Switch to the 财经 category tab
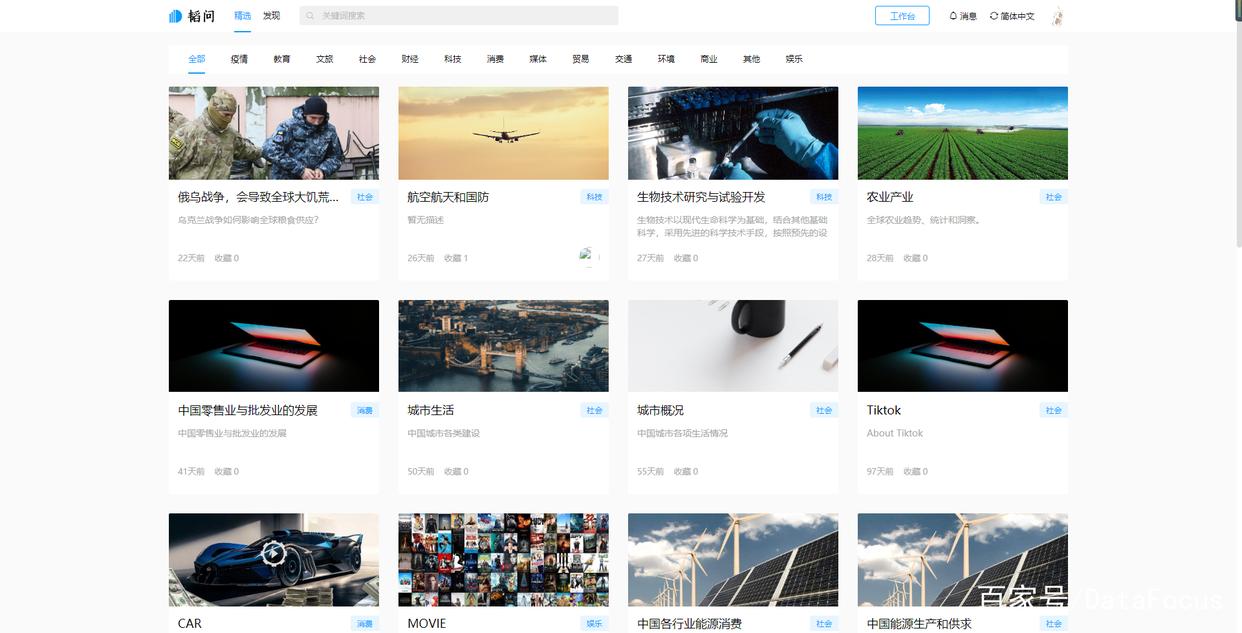The height and width of the screenshot is (633, 1242). (x=409, y=59)
